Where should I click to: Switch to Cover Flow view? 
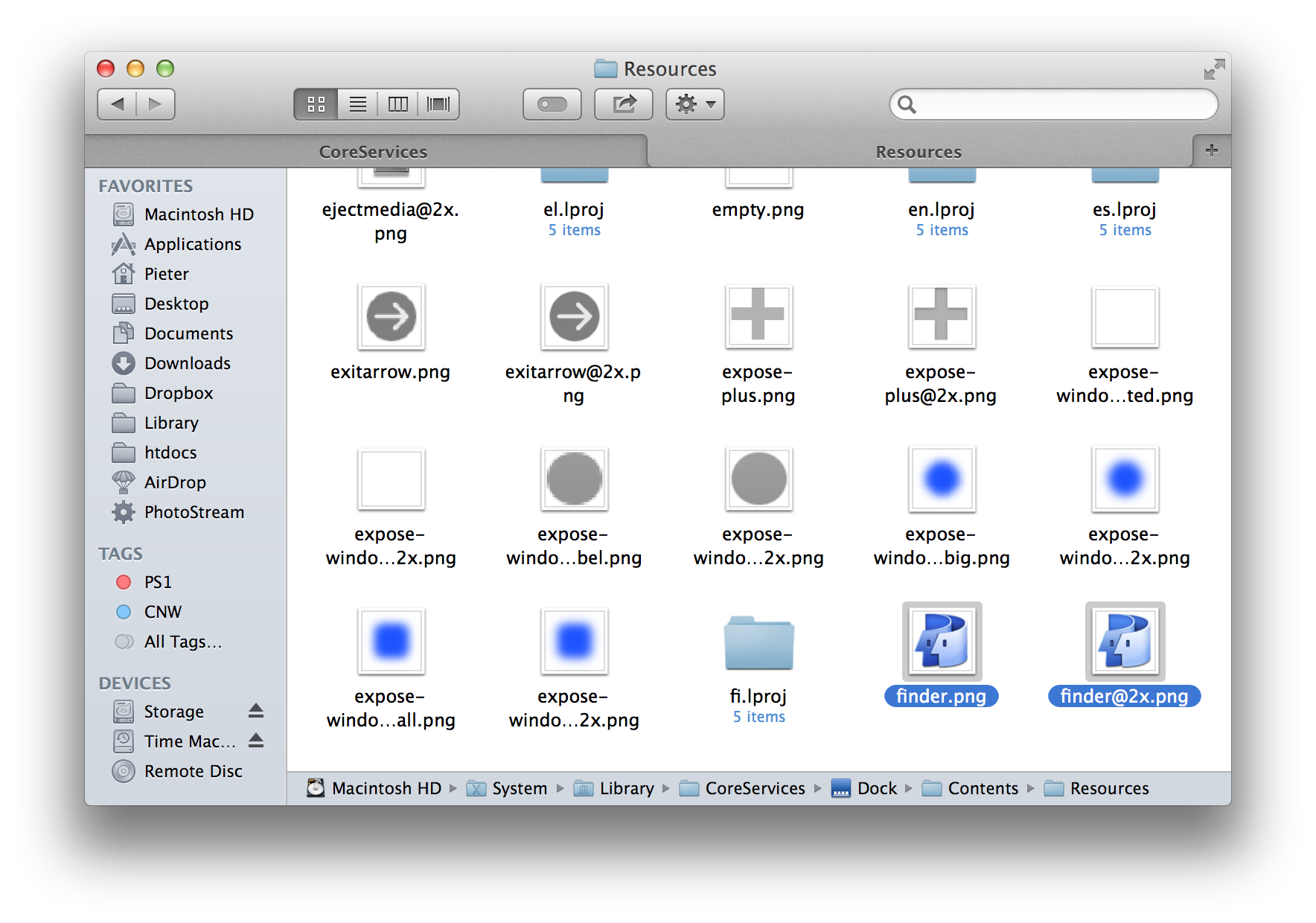[x=438, y=104]
